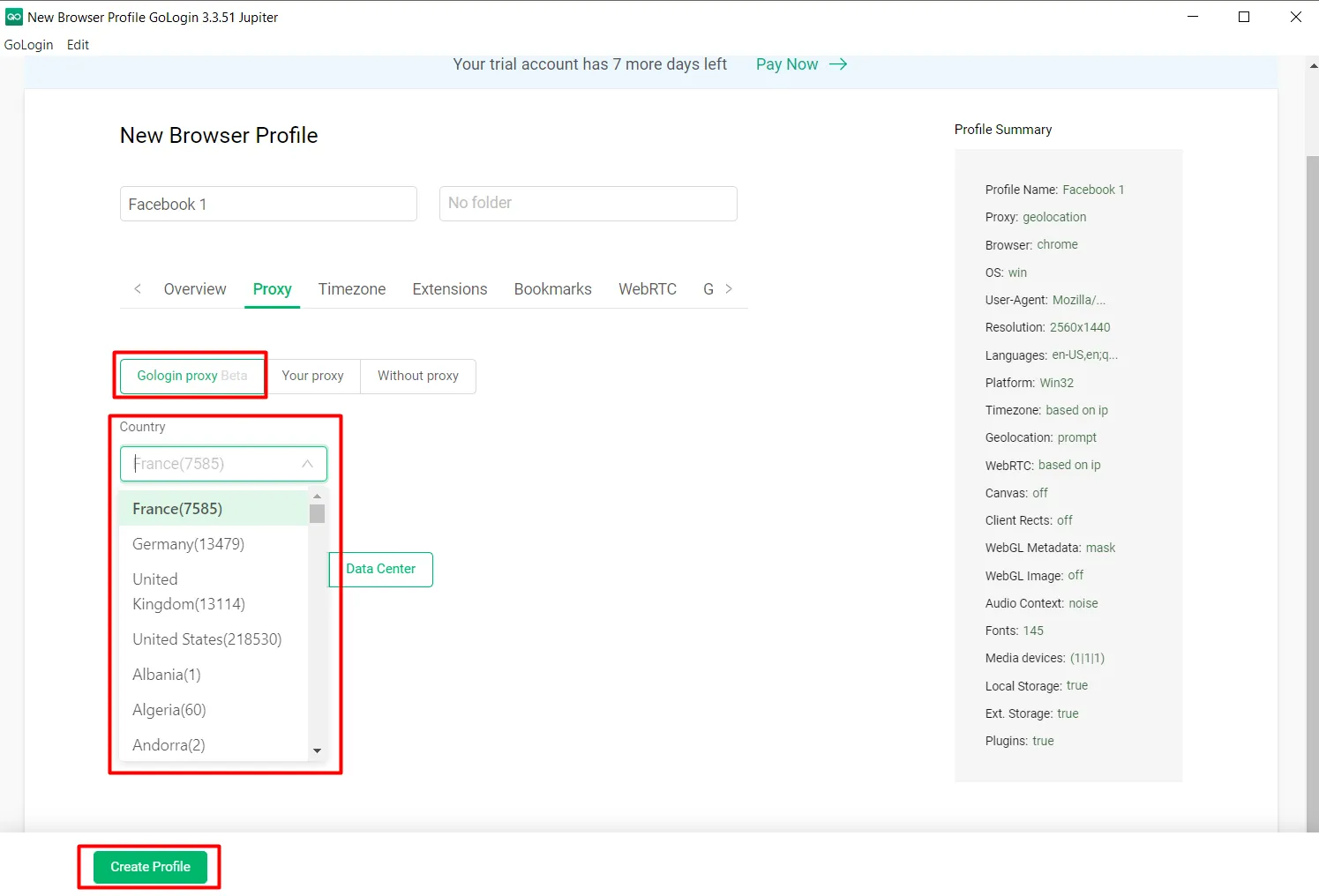
Task: Pick United States(218530) in country list
Action: point(206,639)
